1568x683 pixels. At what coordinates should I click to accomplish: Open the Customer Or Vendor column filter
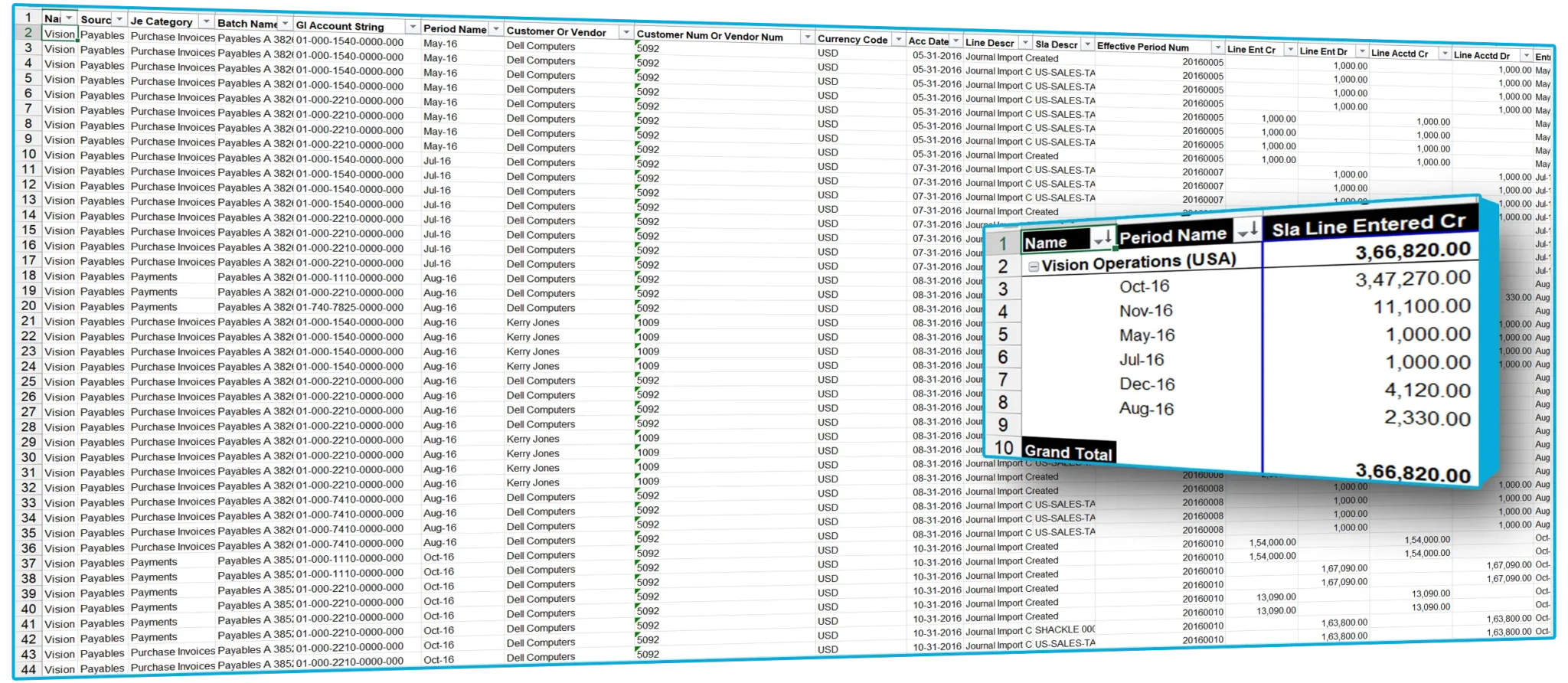[x=626, y=33]
